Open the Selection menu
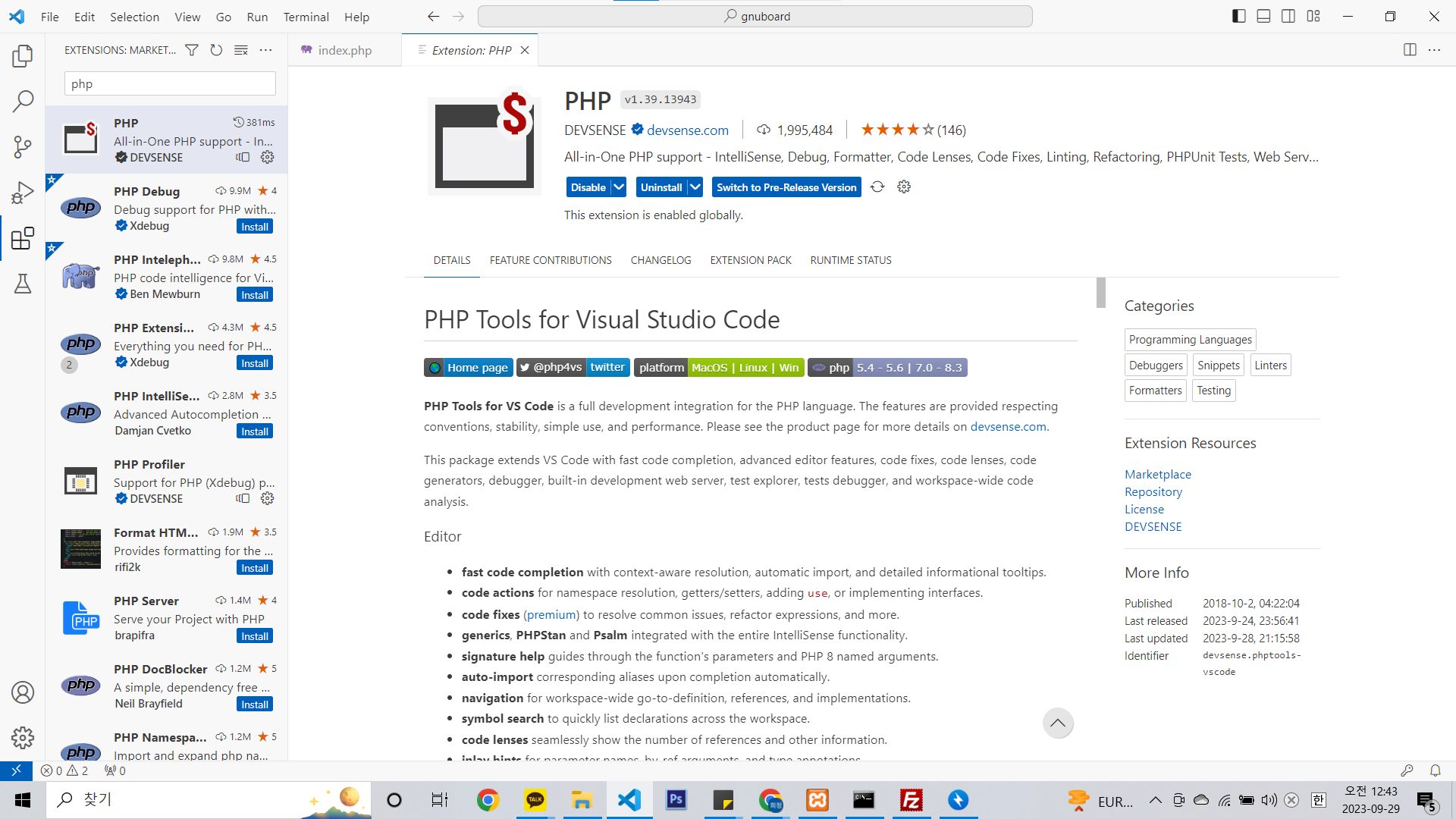The height and width of the screenshot is (819, 1456). pos(134,17)
